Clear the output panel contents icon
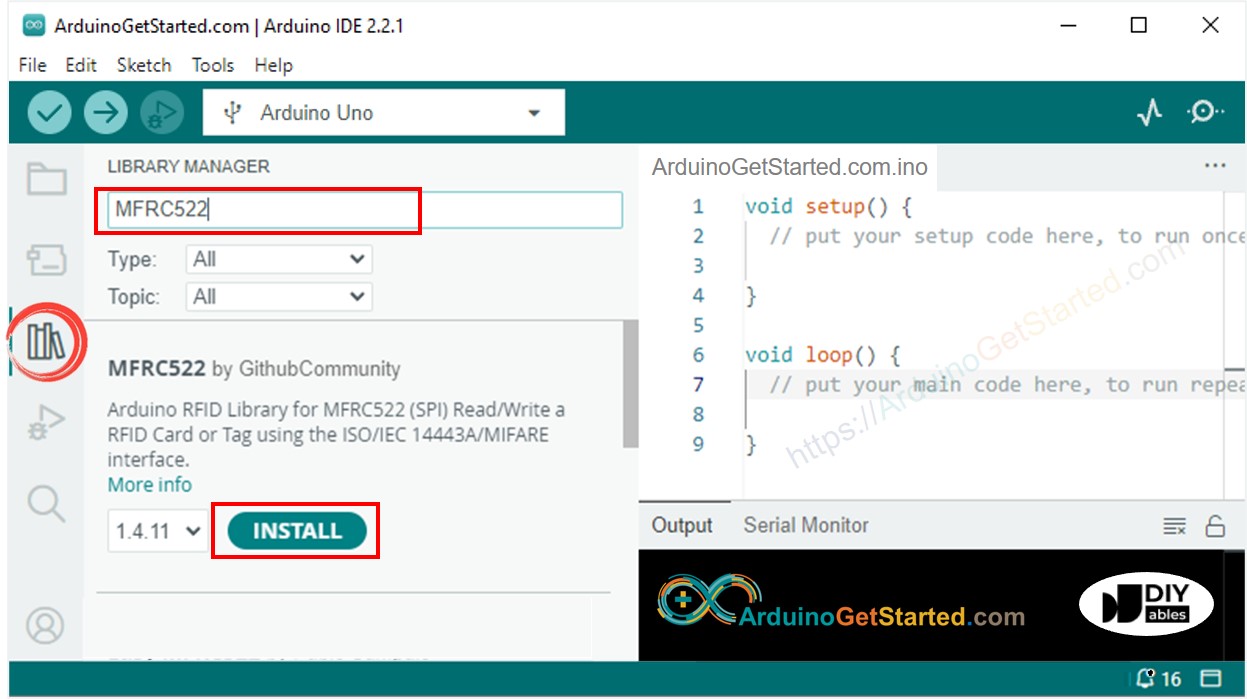Image resolution: width=1247 pixels, height=699 pixels. [x=1174, y=526]
